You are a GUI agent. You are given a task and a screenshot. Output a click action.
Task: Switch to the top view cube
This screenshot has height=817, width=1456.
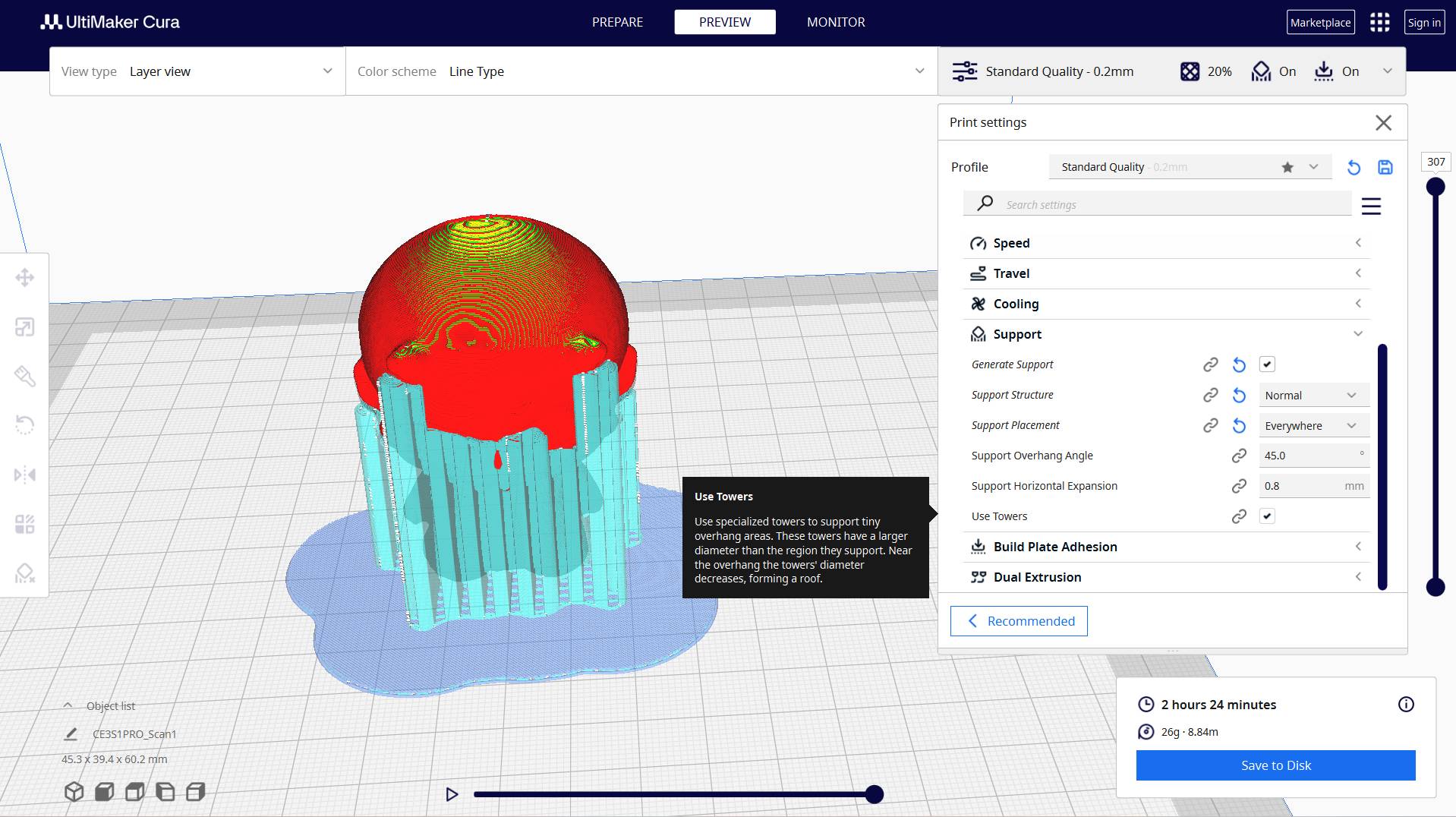134,792
